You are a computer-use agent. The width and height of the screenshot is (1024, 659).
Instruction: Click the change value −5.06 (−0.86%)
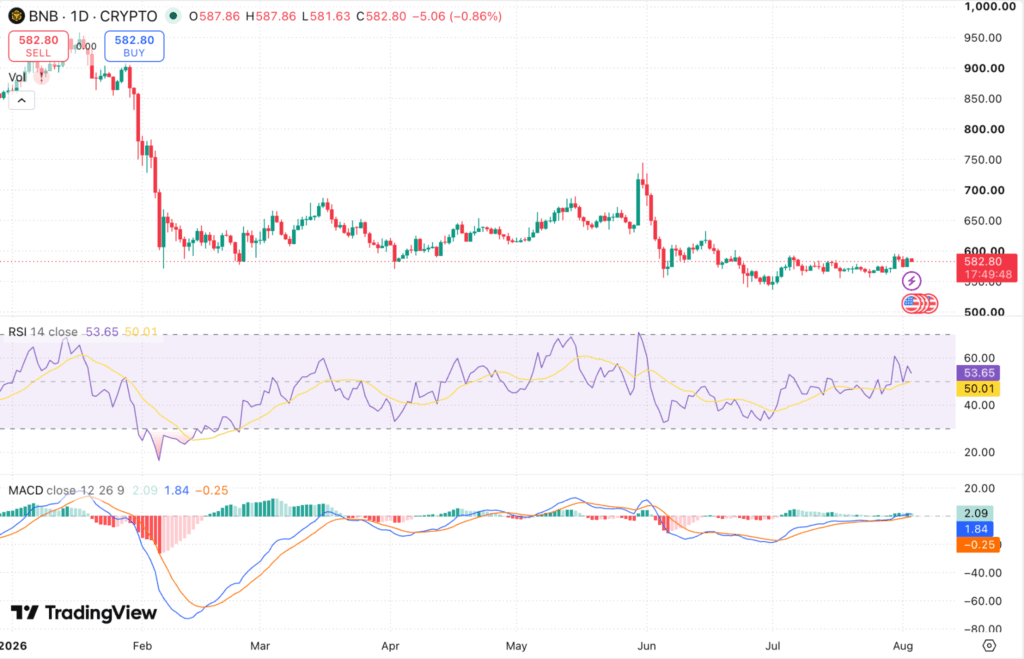point(457,16)
